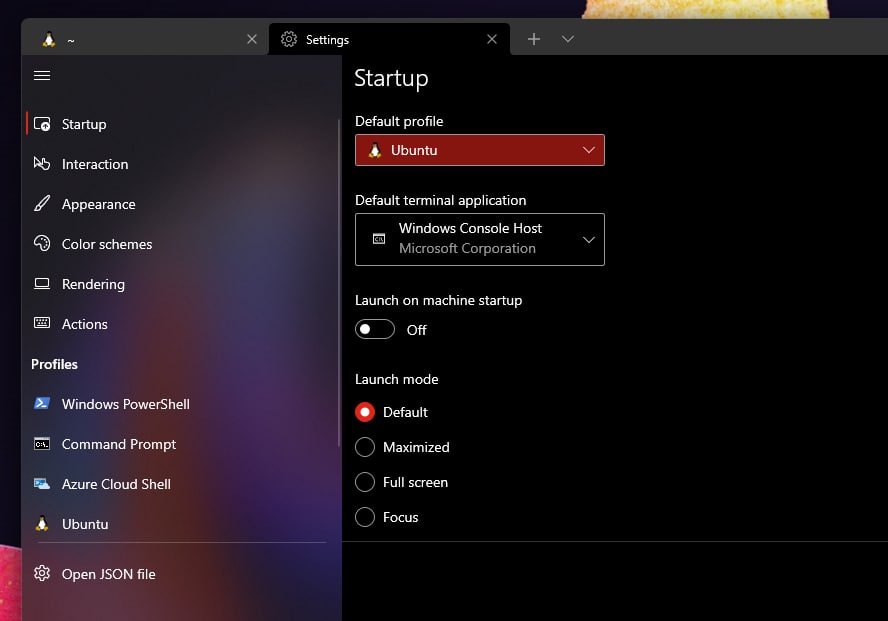Click the Launch mode label
Image resolution: width=888 pixels, height=621 pixels.
pyautogui.click(x=396, y=379)
